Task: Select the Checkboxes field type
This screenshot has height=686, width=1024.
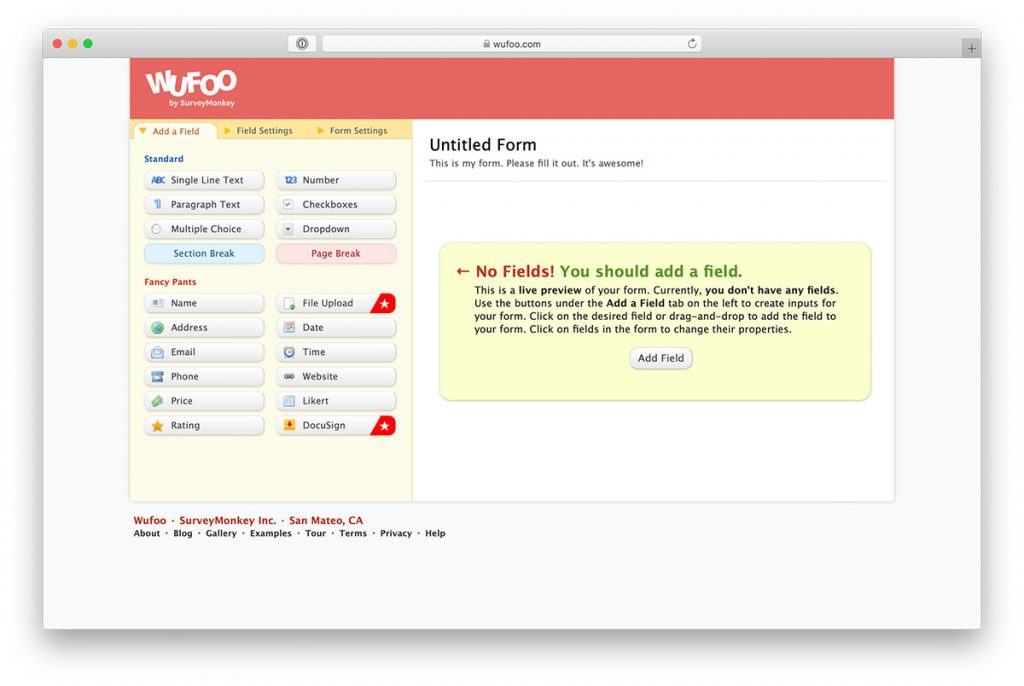Action: 336,204
